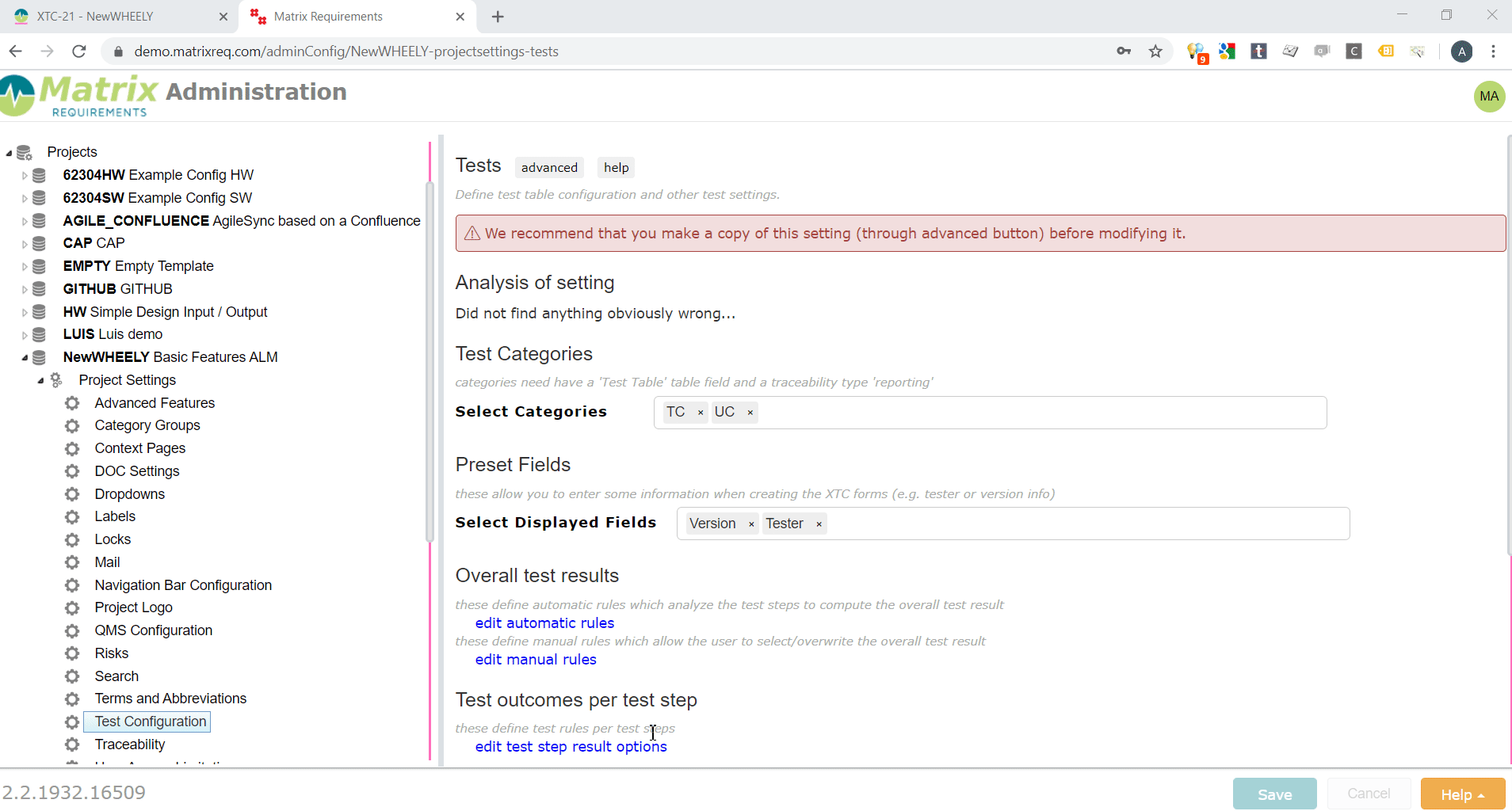This screenshot has height=811, width=1512.
Task: Open Traceability settings
Action: (x=130, y=744)
